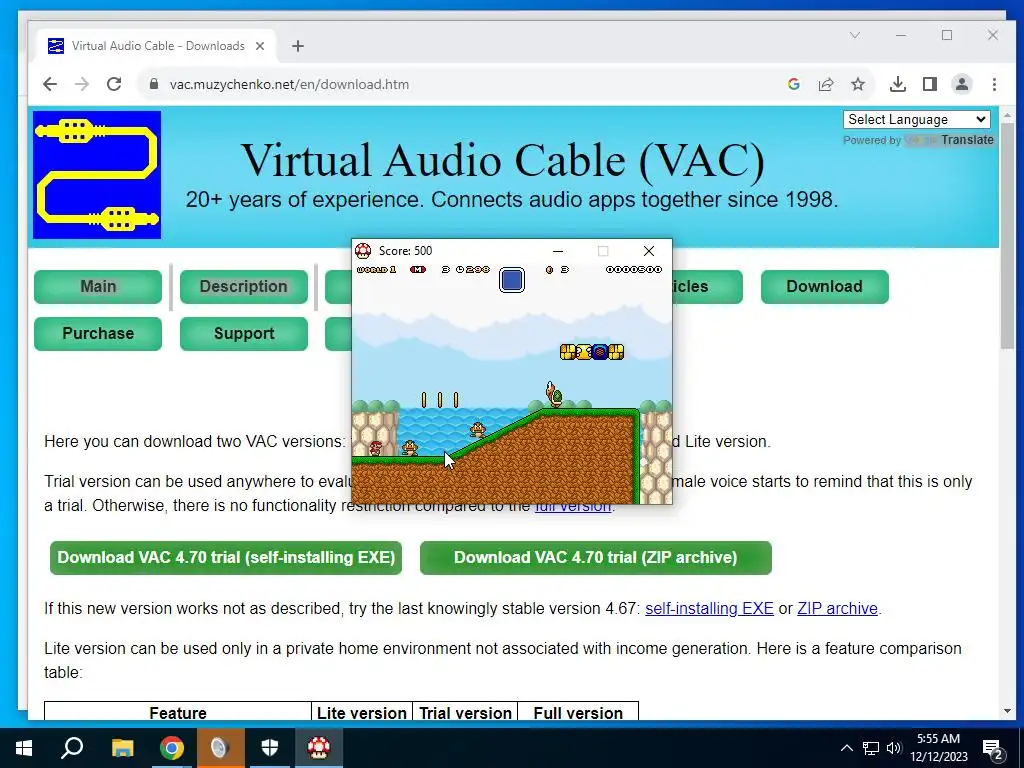Bookmark this page with the star icon
Viewport: 1024px width, 768px height.
858,84
